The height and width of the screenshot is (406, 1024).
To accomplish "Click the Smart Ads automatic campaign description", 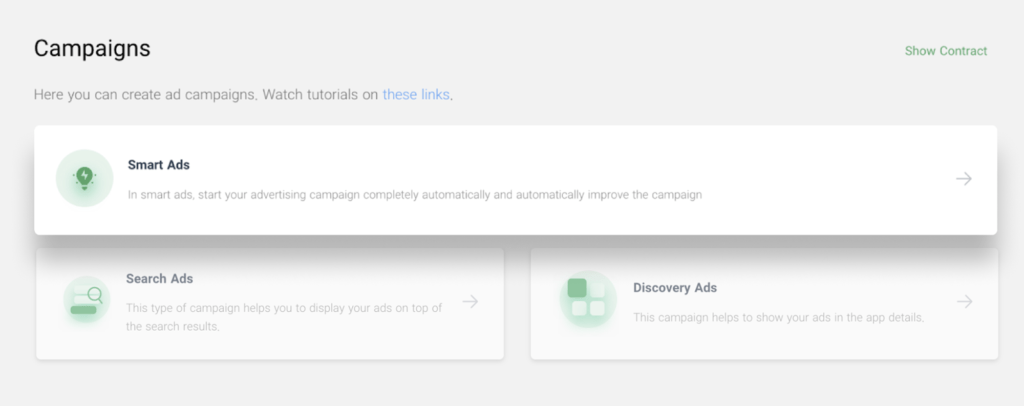I will [x=415, y=195].
